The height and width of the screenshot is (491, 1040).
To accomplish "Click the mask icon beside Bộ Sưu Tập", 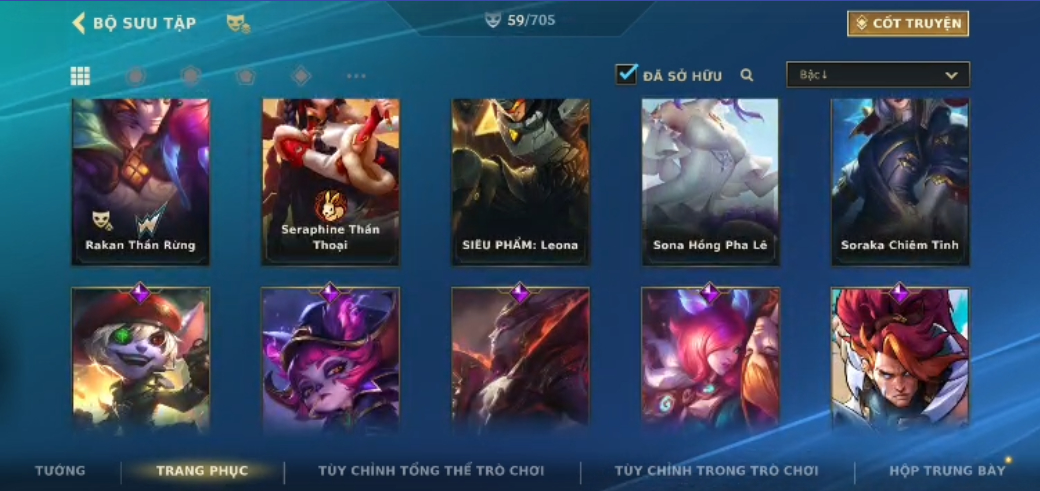I will pos(238,24).
